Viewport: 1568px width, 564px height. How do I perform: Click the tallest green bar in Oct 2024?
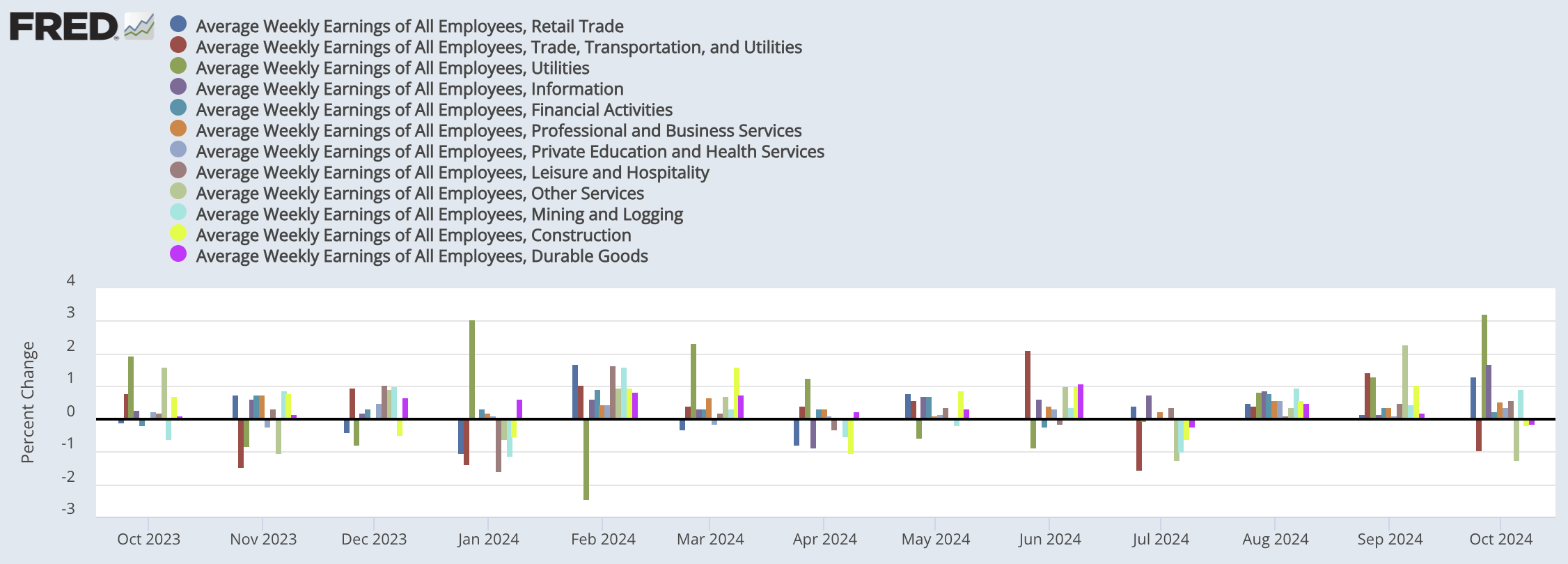click(1484, 366)
